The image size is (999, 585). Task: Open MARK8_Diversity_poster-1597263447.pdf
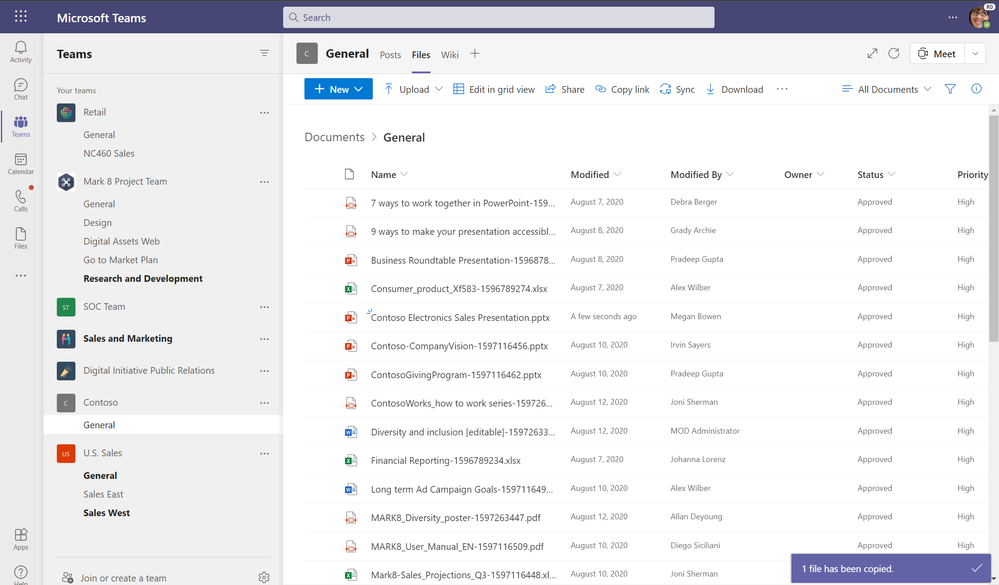(x=456, y=518)
